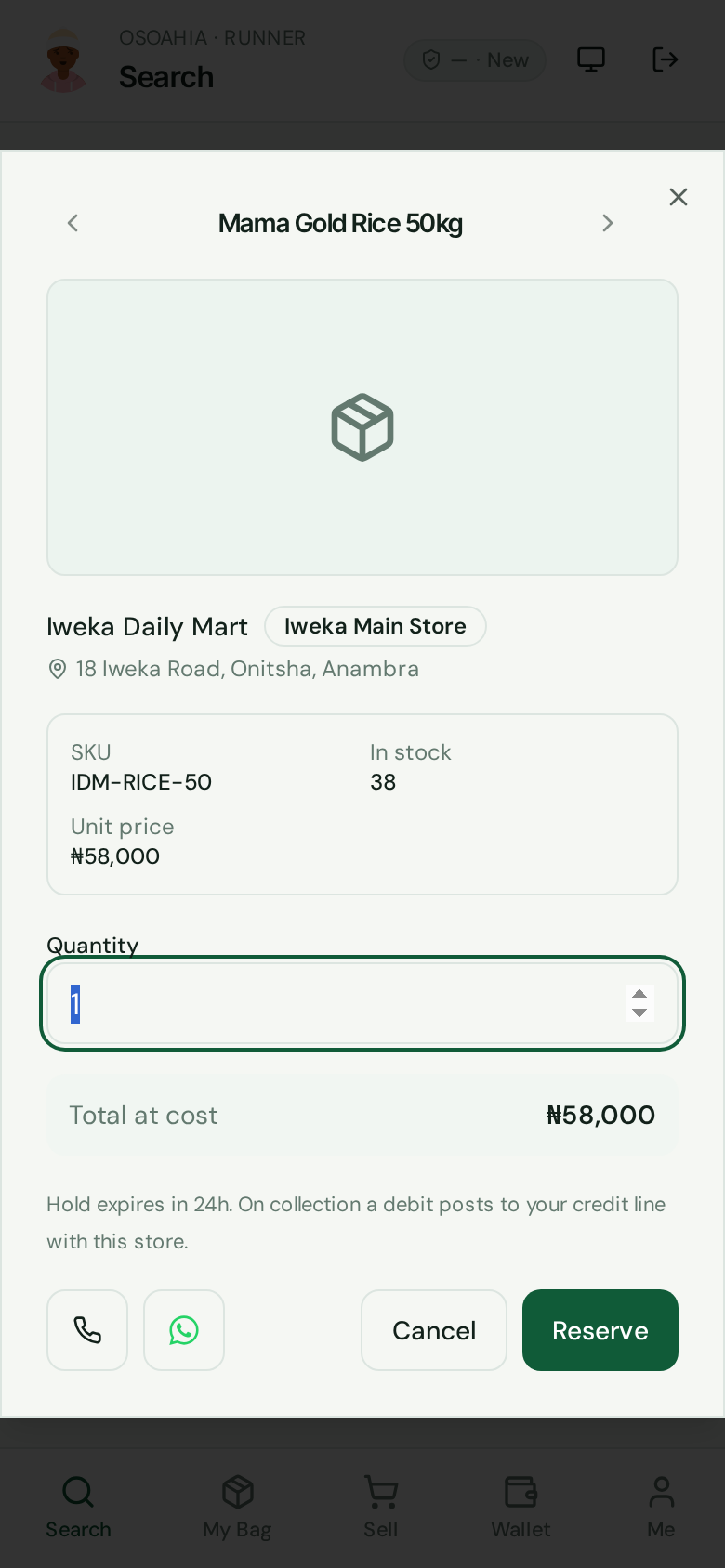The width and height of the screenshot is (725, 1568).
Task: Open the My Bag tab
Action: 237,1509
